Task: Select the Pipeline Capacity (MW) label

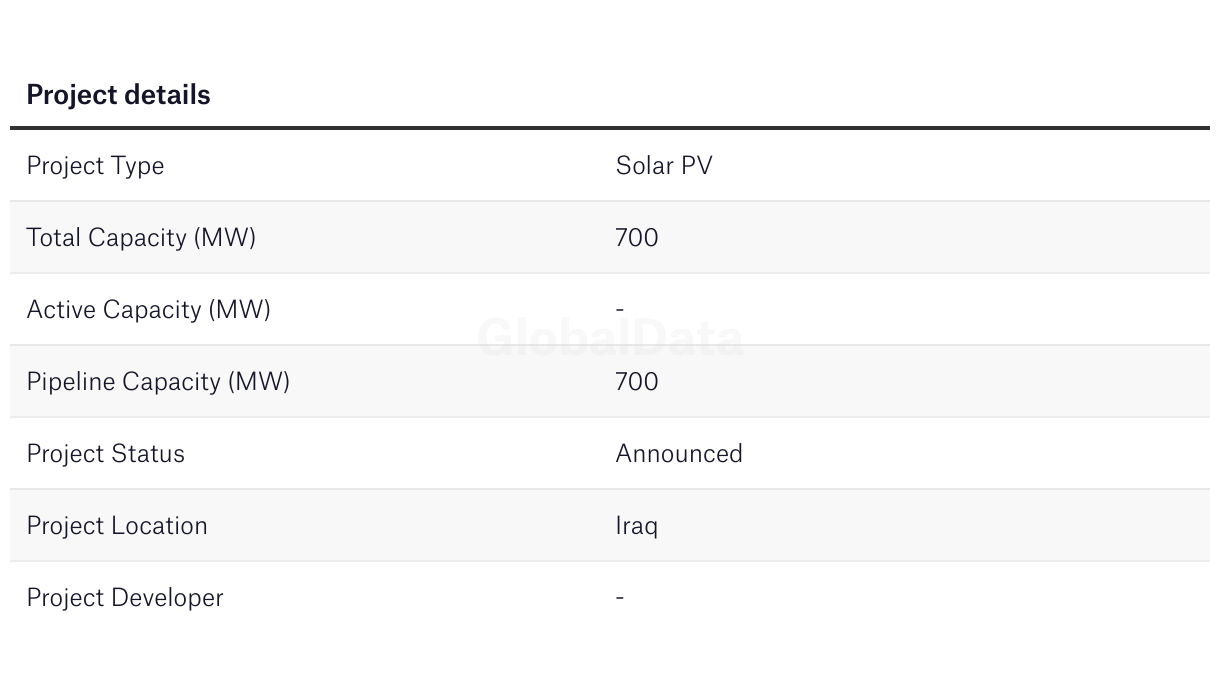Action: 158,382
